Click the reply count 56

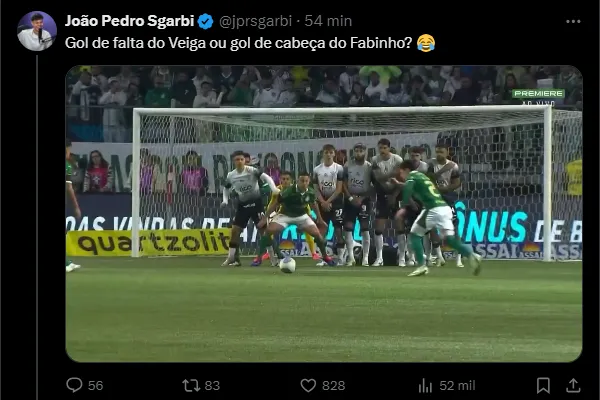[x=95, y=385]
